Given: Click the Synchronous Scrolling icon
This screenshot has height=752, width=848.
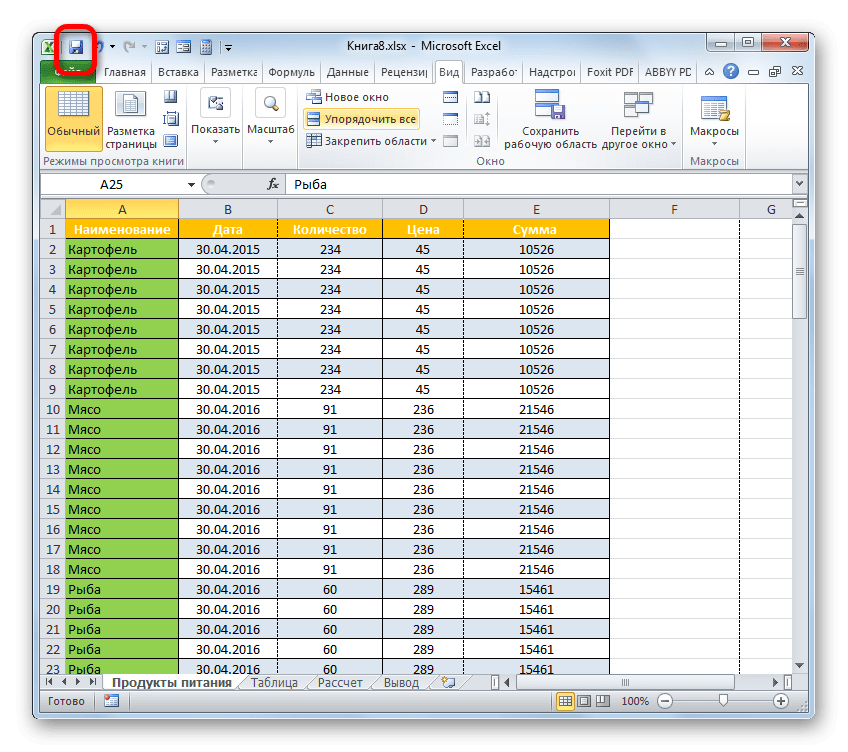Looking at the screenshot, I should (482, 119).
